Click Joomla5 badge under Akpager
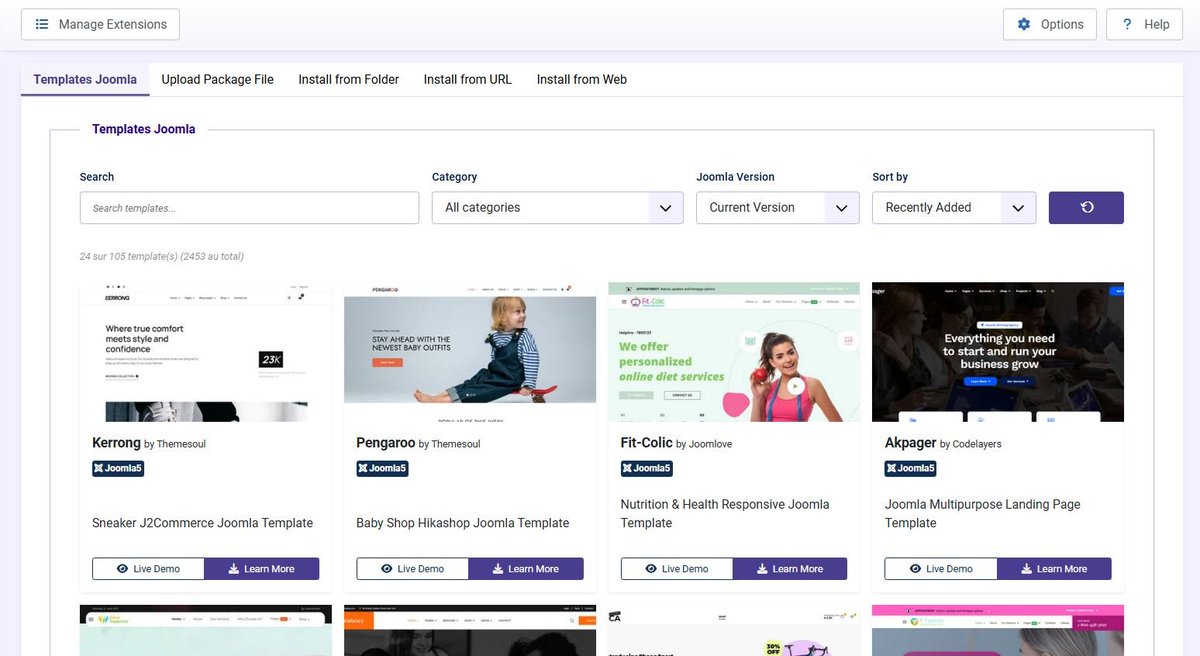Viewport: 1200px width, 656px height. [x=910, y=468]
